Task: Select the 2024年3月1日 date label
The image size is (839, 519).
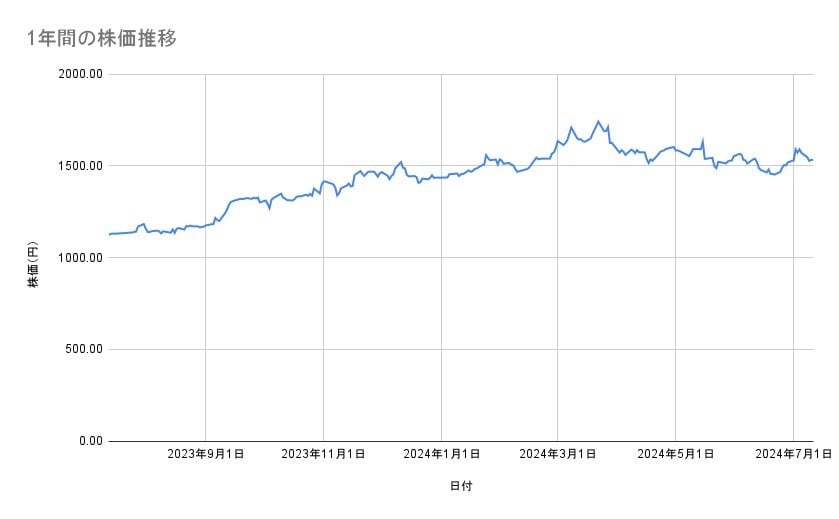Action: tap(557, 455)
